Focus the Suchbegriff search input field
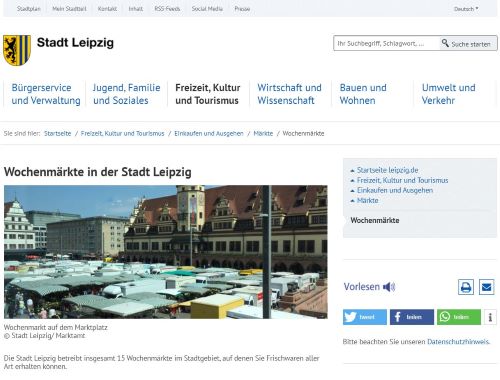The width and height of the screenshot is (500, 380). (387, 43)
